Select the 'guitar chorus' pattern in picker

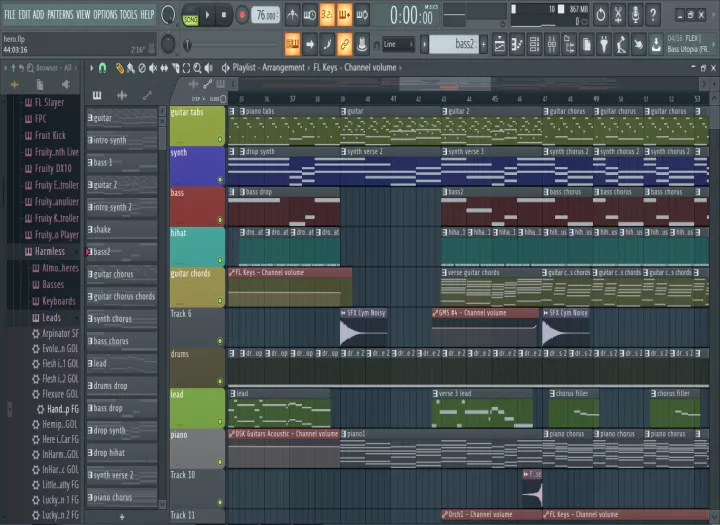(x=122, y=274)
